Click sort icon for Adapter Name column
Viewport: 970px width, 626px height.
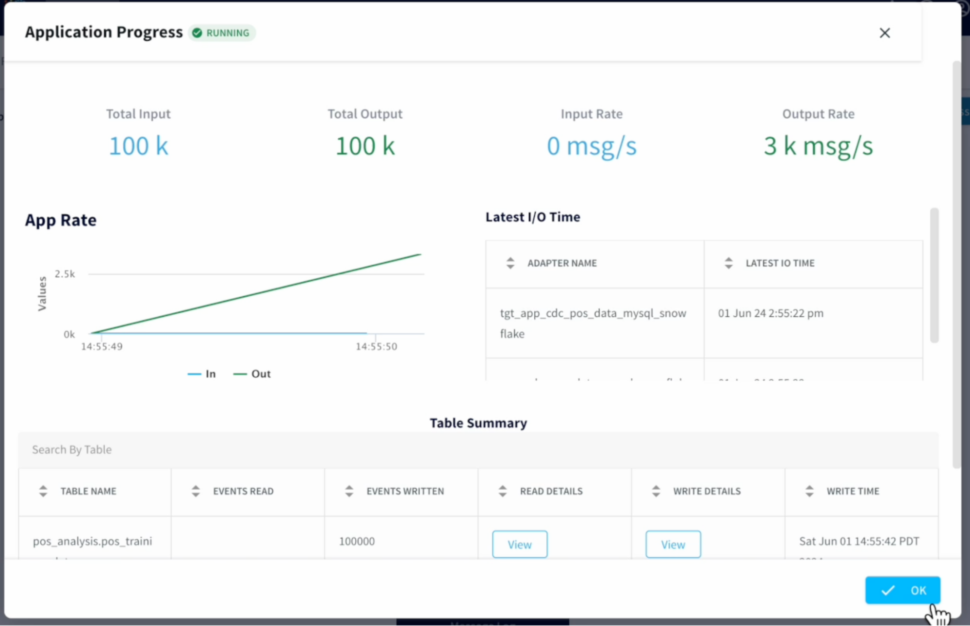point(507,264)
